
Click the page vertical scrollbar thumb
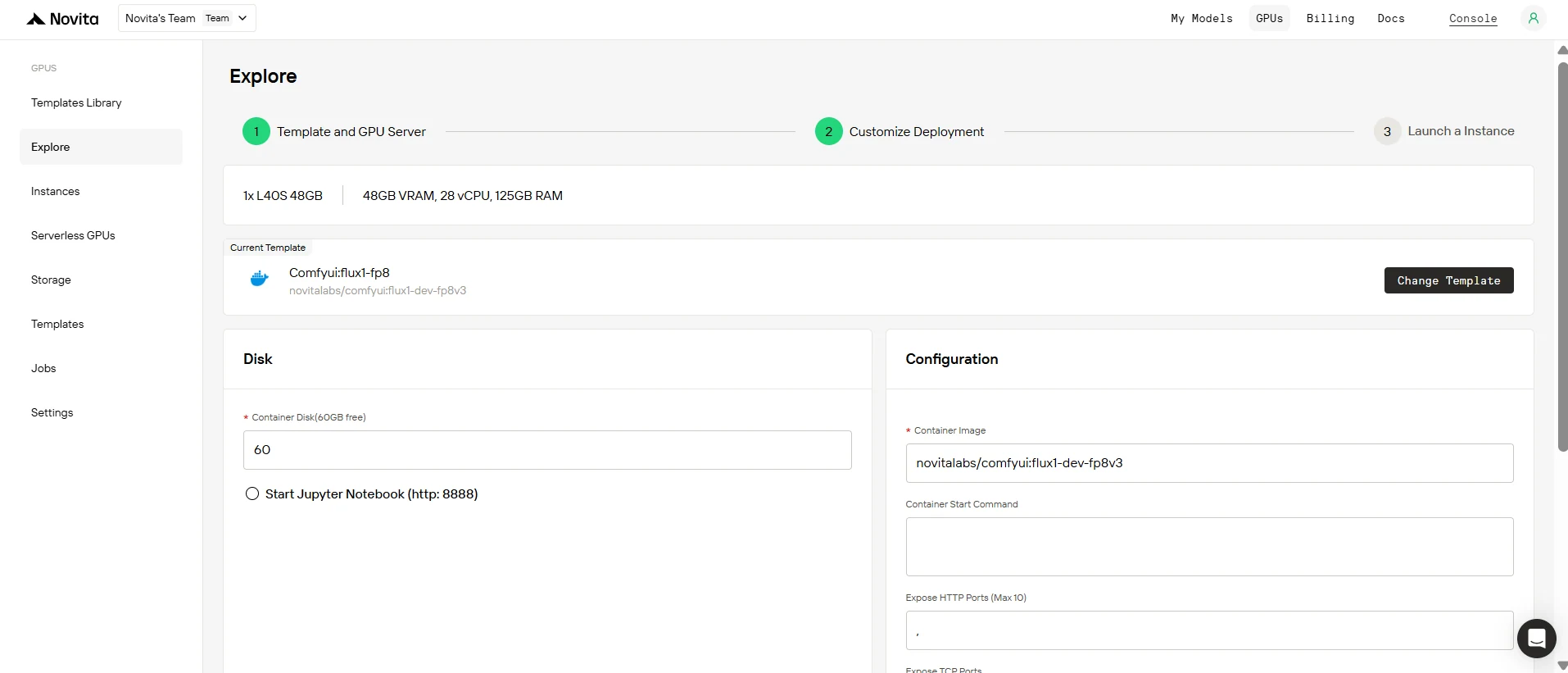tap(1562, 257)
